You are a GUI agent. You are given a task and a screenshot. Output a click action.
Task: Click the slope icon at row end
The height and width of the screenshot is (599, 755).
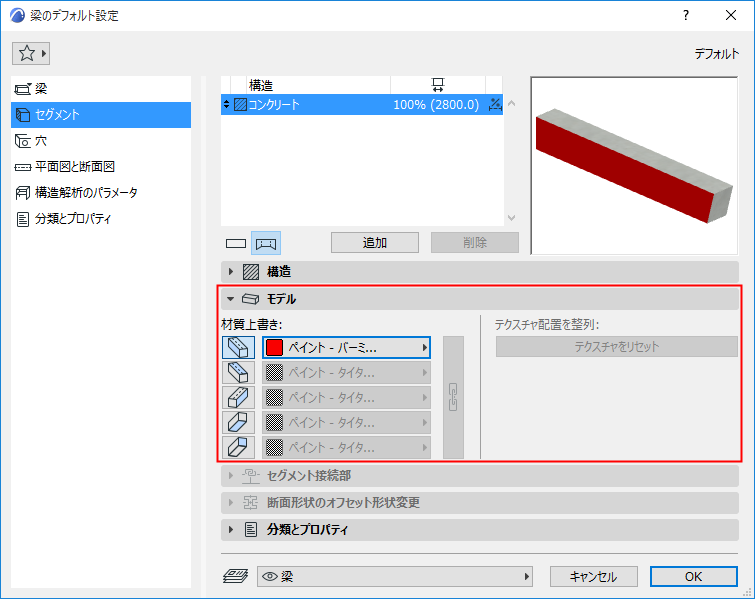(495, 104)
